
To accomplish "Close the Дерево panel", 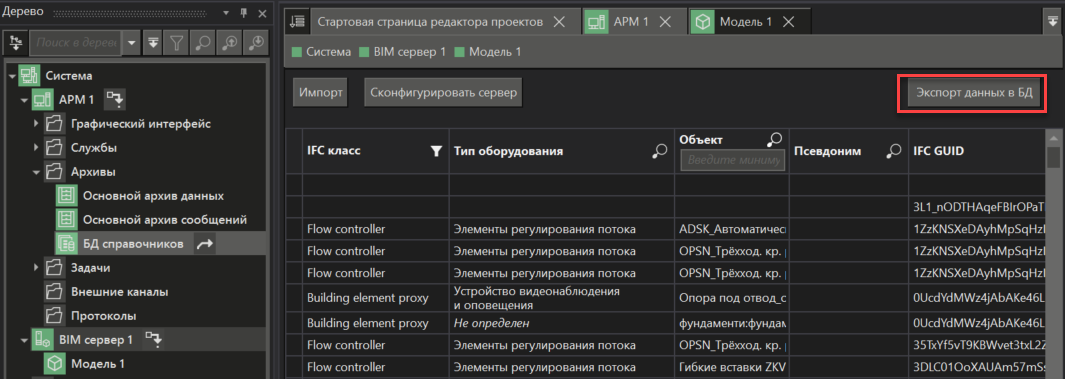I will [261, 12].
